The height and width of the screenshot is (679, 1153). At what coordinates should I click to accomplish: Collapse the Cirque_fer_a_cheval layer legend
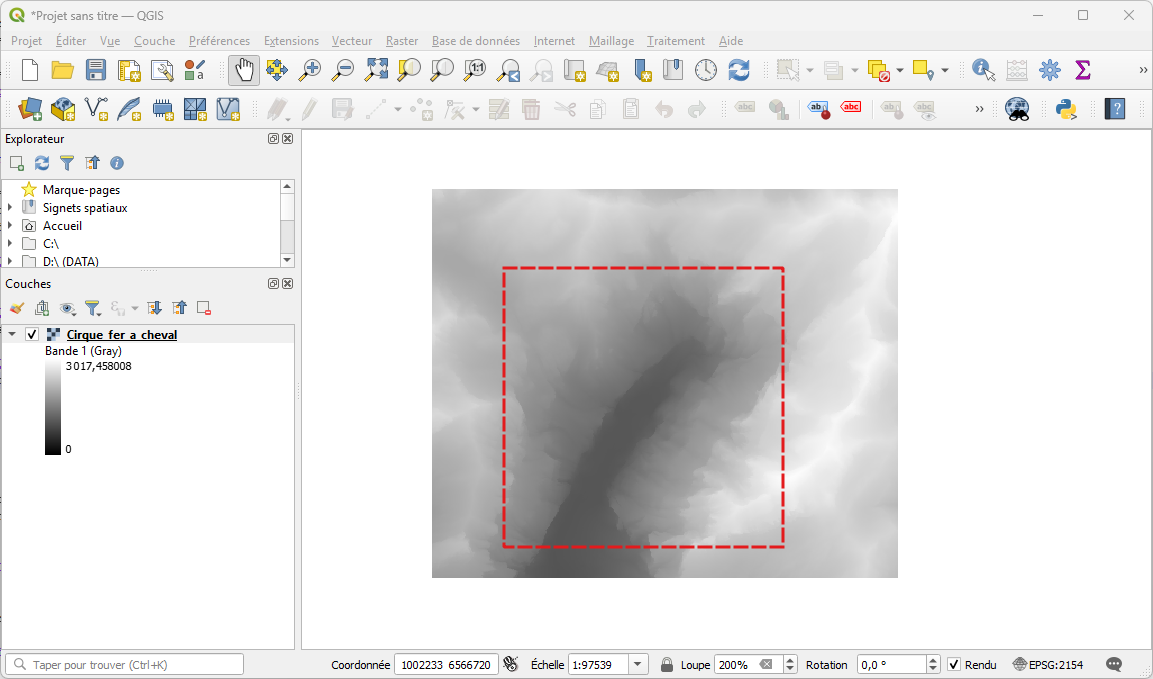[12, 335]
